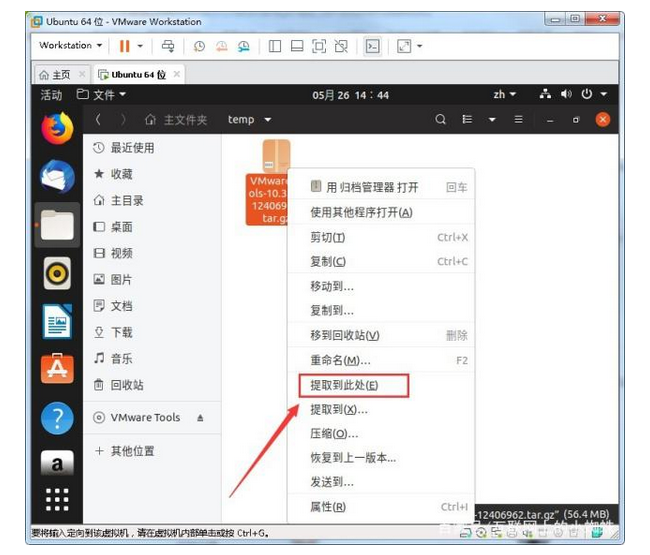Launch Thunderbird mail from the dock
Image resolution: width=650 pixels, height=555 pixels.
57,177
